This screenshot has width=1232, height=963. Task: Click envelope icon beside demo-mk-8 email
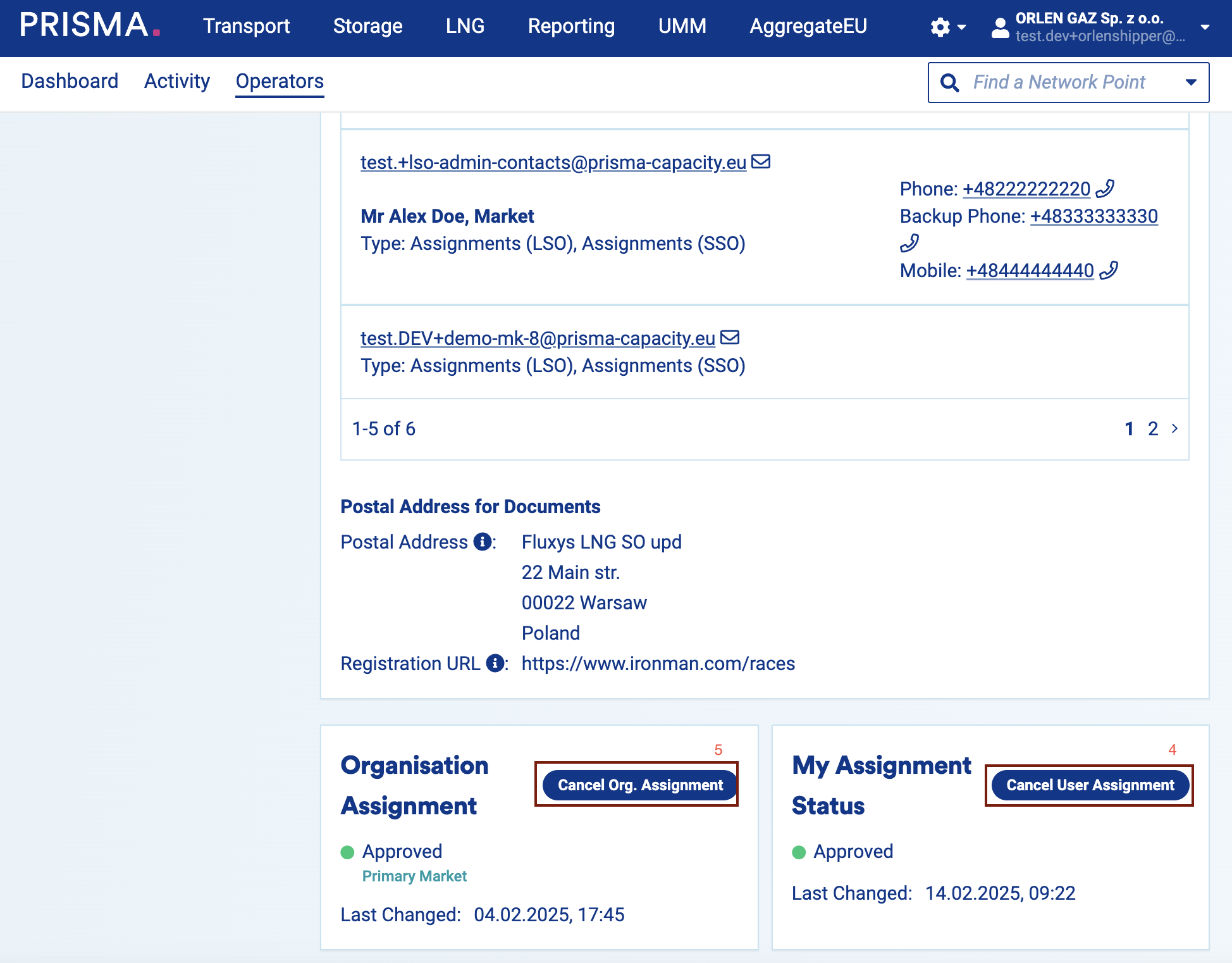730,337
